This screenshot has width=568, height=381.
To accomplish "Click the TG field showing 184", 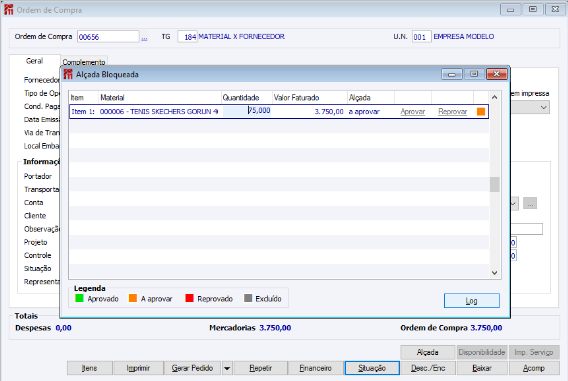I will pos(187,37).
